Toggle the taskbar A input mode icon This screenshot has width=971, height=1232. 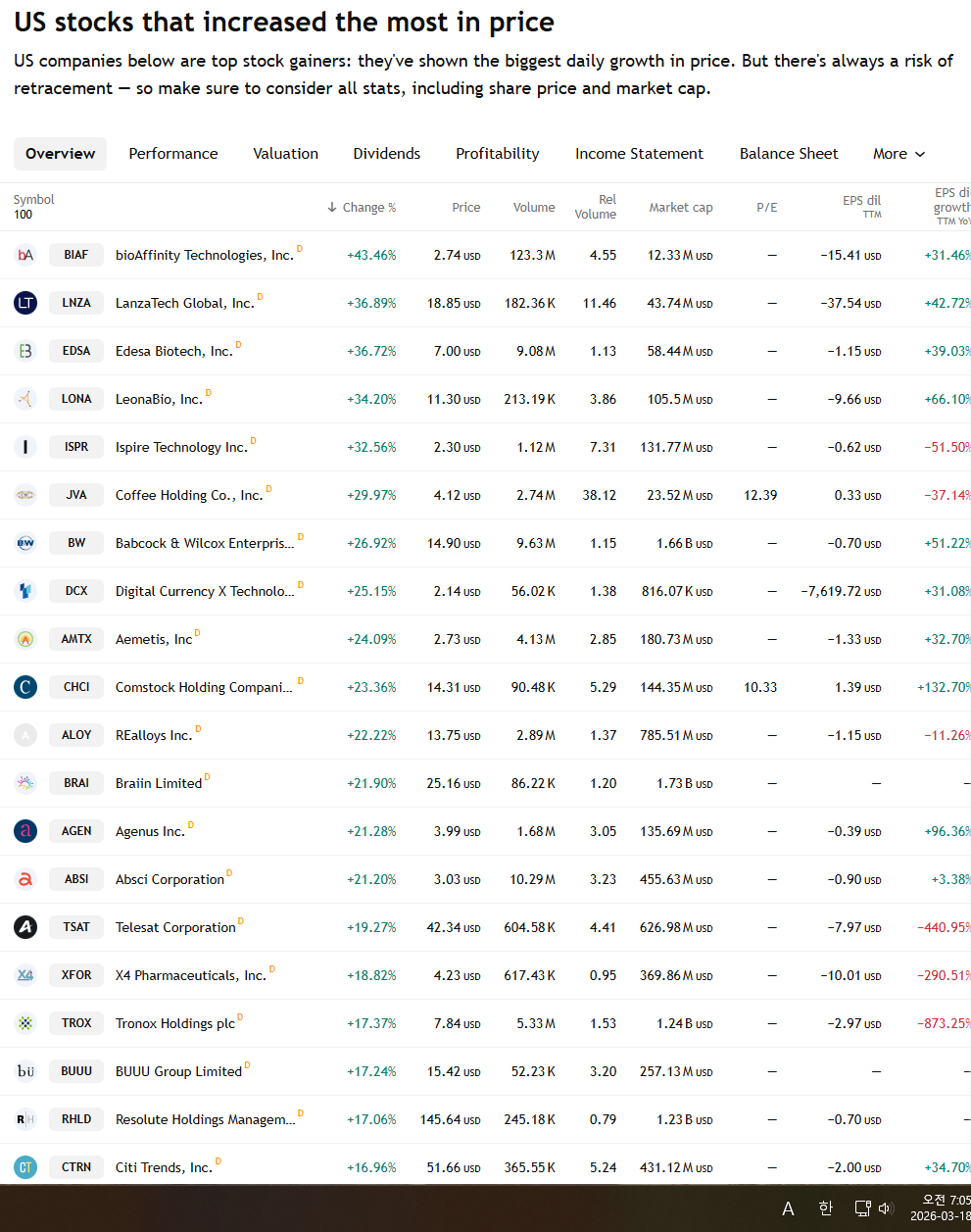point(788,1208)
